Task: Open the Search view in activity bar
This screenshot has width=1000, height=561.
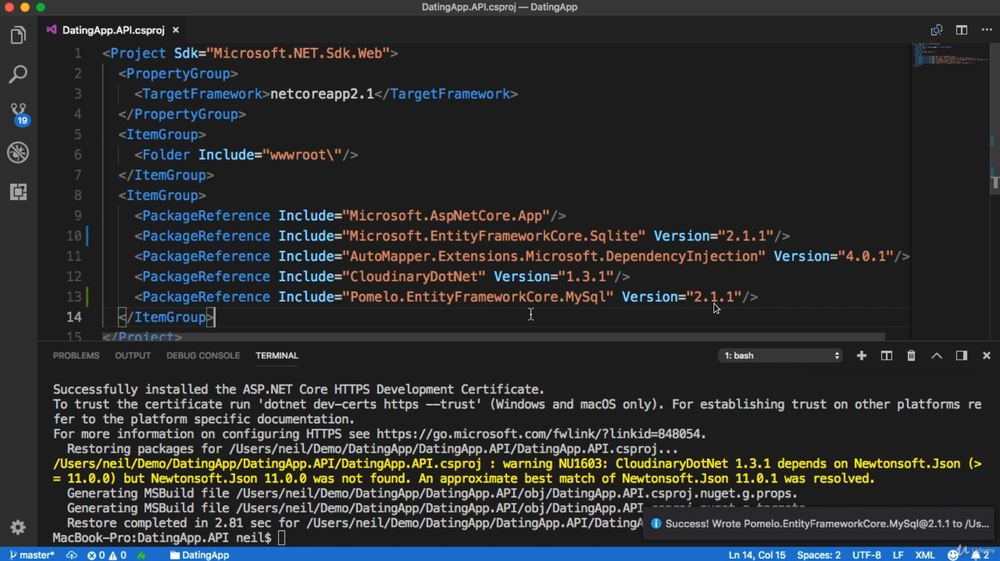Action: click(18, 75)
